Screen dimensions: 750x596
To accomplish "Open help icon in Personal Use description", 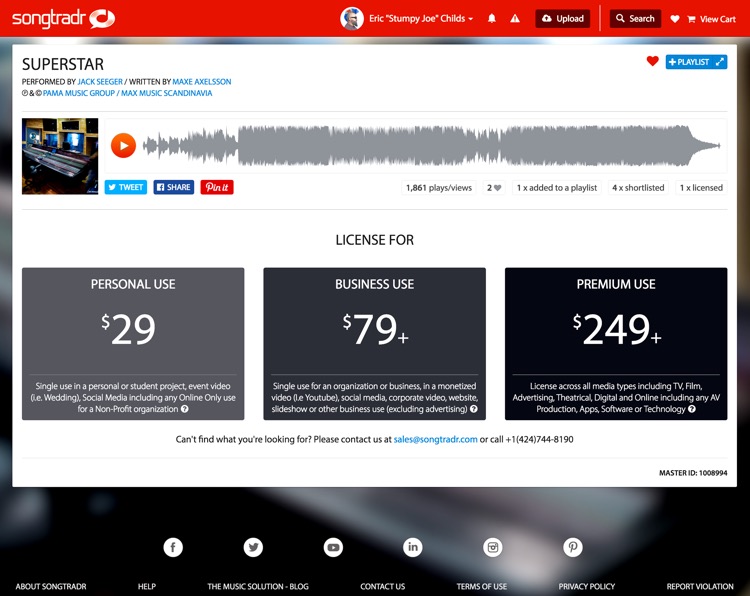I will point(185,409).
